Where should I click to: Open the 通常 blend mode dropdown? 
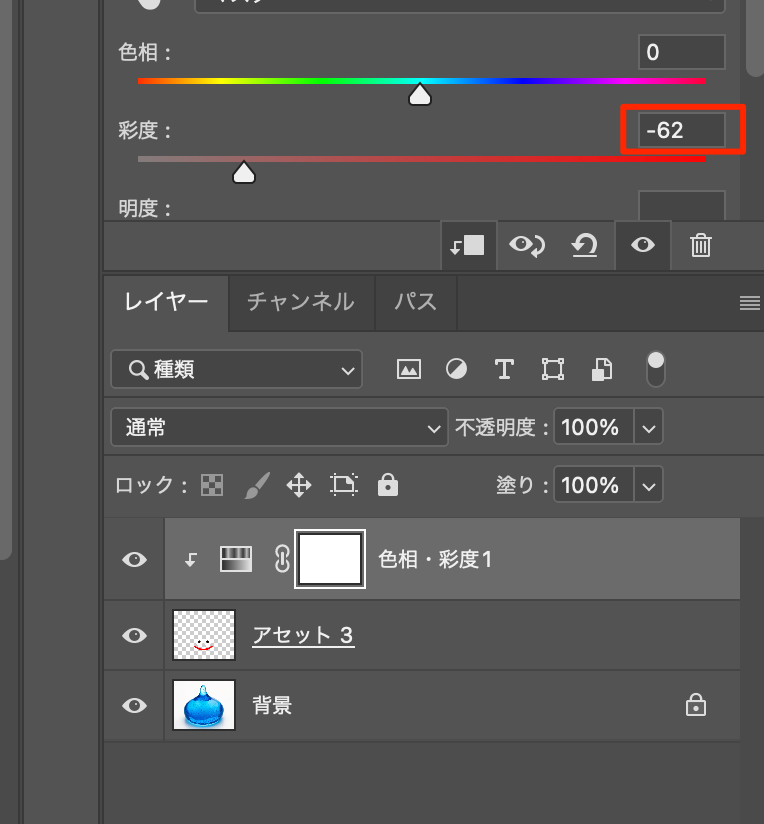point(279,428)
